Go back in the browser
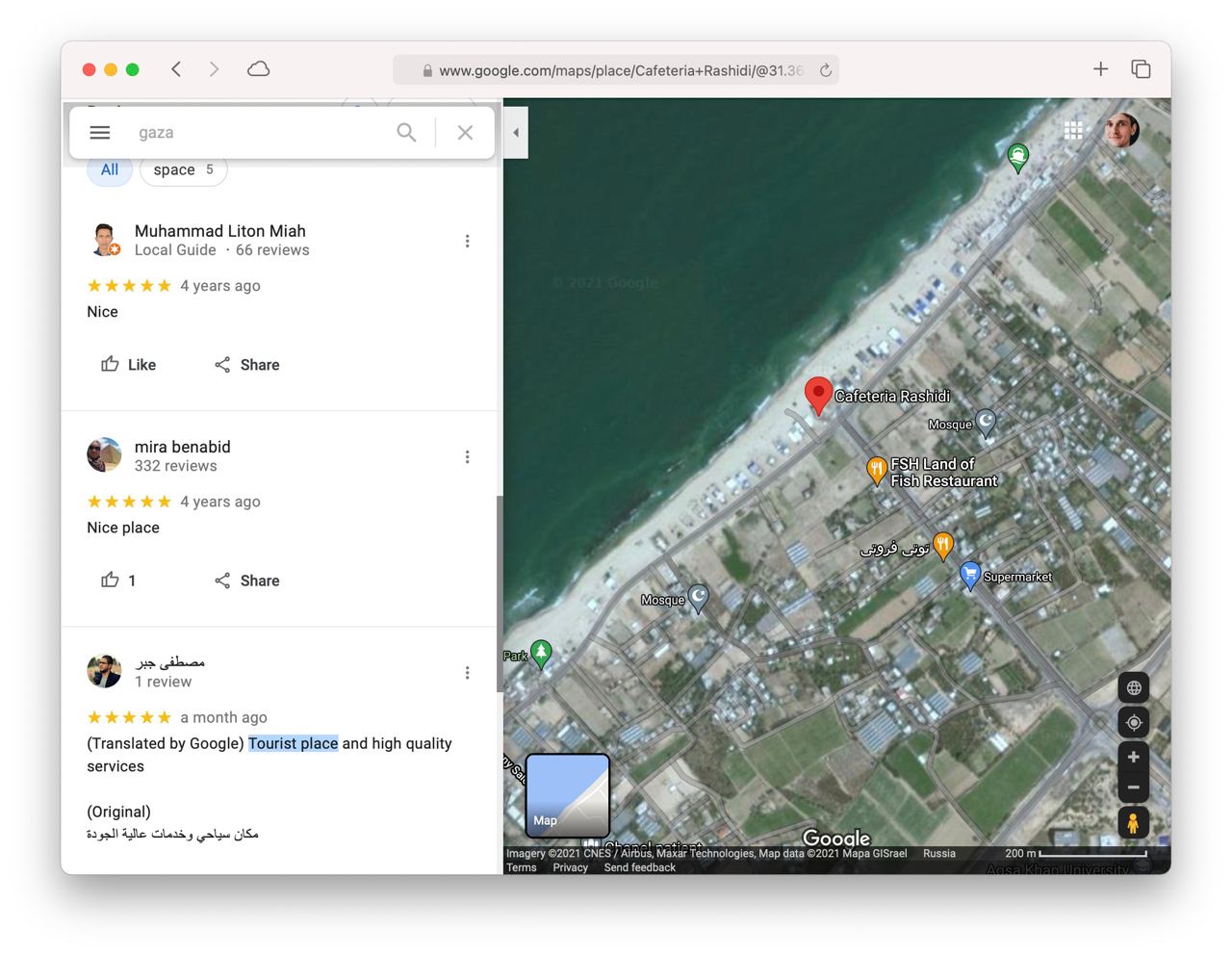Viewport: 1232px width, 955px height. click(x=176, y=69)
